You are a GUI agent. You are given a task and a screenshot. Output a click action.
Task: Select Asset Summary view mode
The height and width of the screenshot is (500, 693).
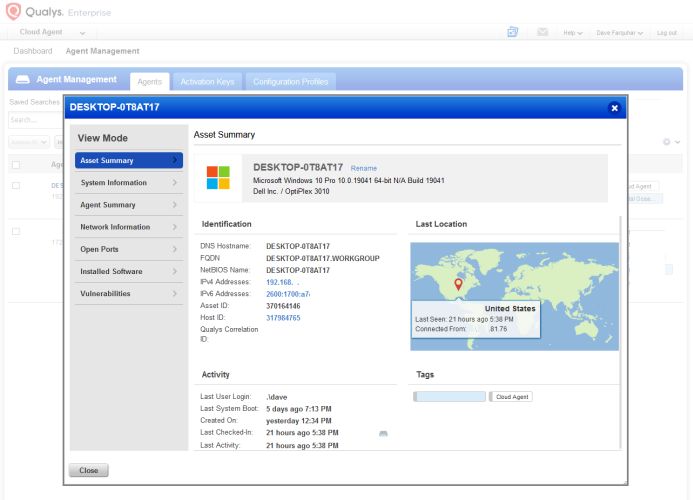[129, 160]
